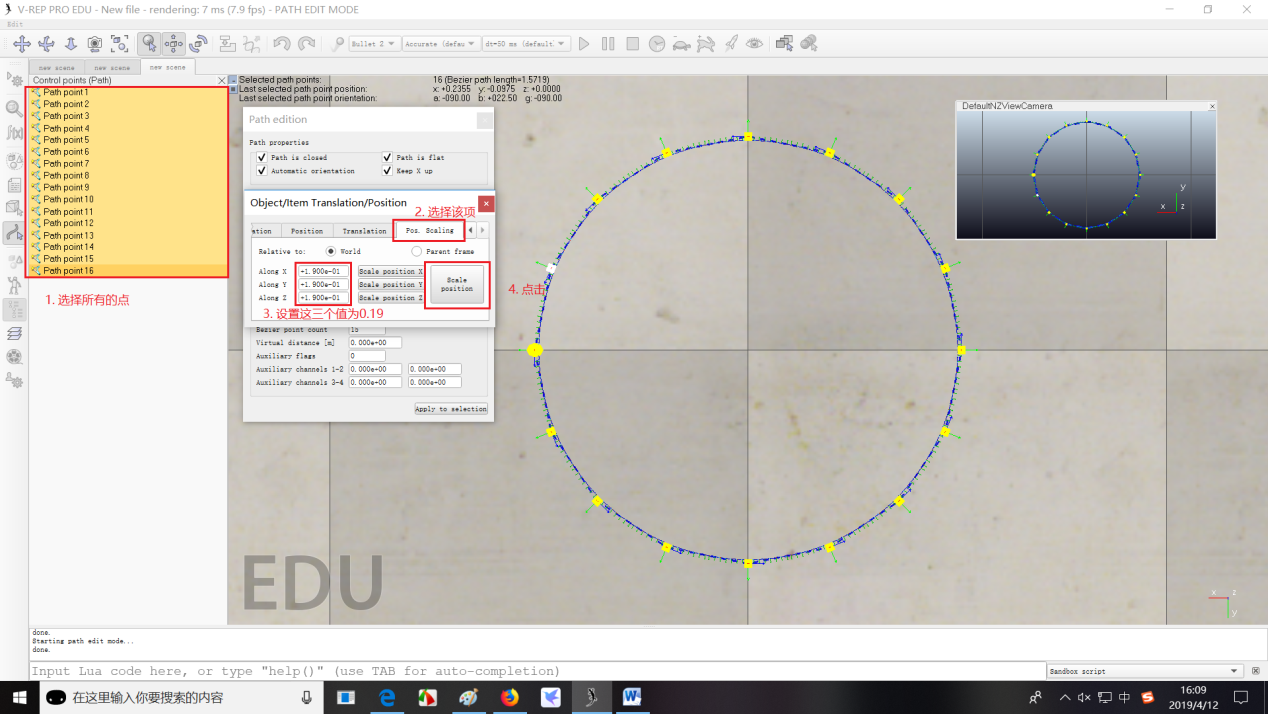Image resolution: width=1268 pixels, height=714 pixels.
Task: Open object/item rotate tool
Action: click(x=198, y=44)
